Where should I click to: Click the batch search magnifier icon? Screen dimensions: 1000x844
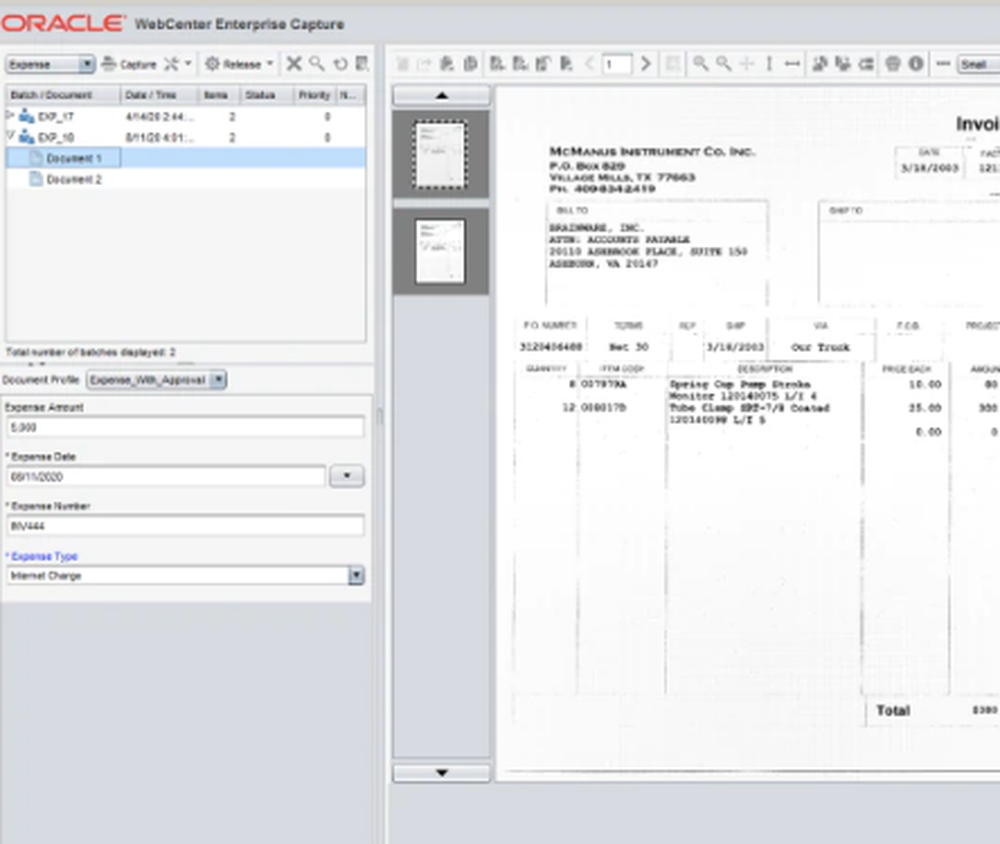[316, 64]
